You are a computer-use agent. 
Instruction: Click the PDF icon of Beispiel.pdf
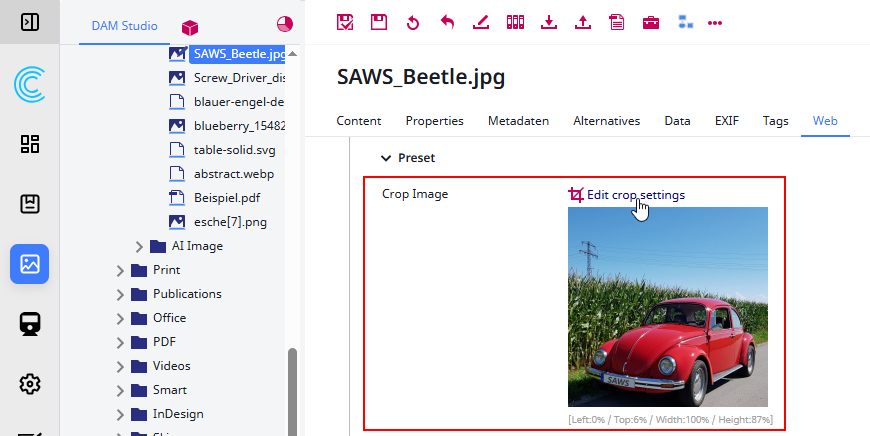[177, 197]
